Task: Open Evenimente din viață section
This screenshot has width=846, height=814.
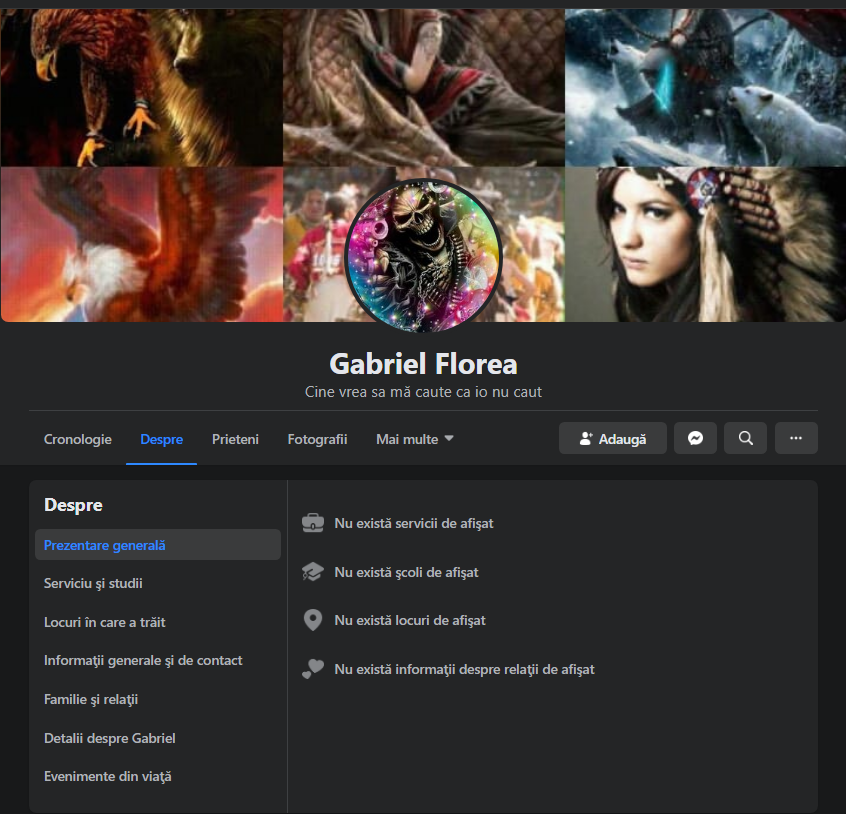Action: click(107, 777)
